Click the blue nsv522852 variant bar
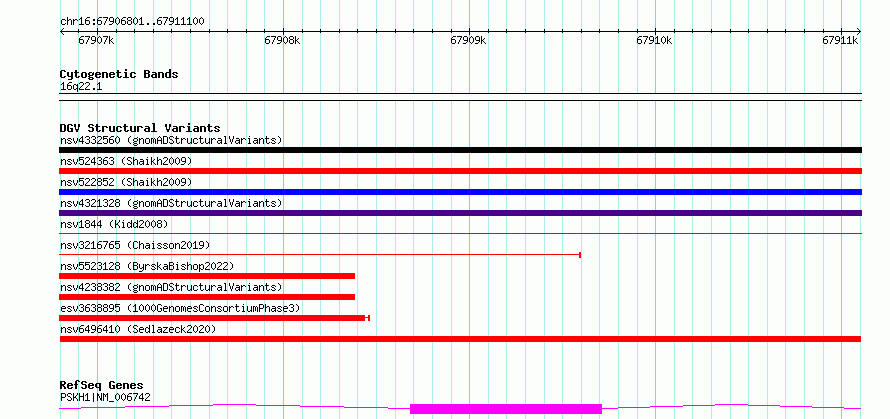Viewport: 890px width, 419px height. click(460, 192)
